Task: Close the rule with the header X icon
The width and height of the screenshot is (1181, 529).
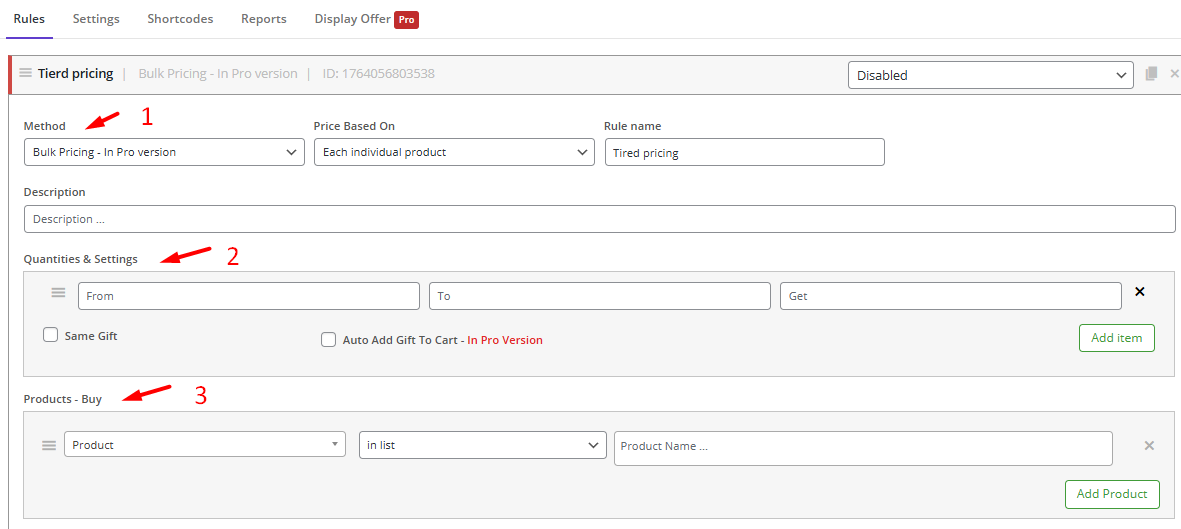Action: 1174,74
